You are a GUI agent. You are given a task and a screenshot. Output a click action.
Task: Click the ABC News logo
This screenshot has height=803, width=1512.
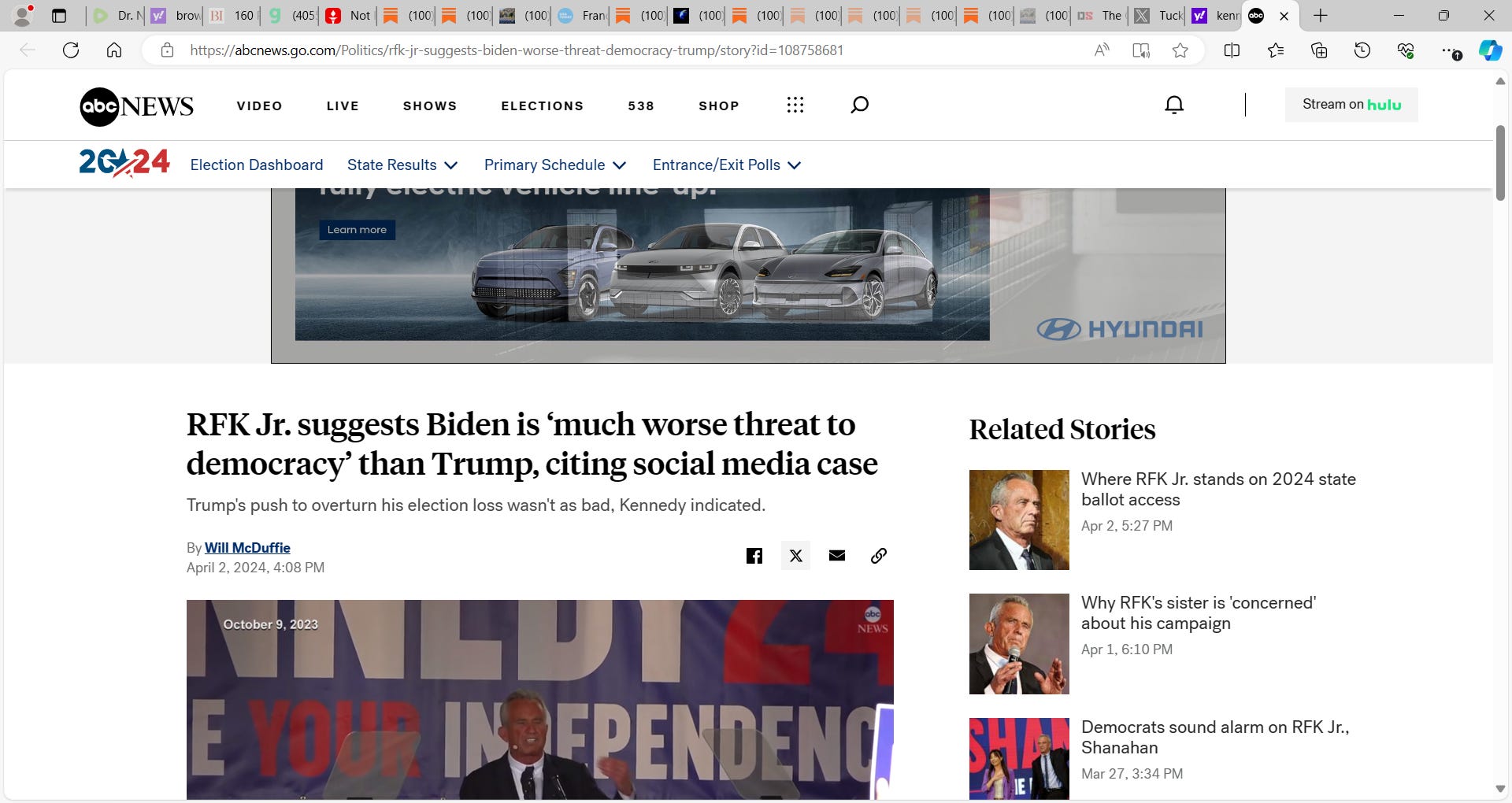coord(136,106)
